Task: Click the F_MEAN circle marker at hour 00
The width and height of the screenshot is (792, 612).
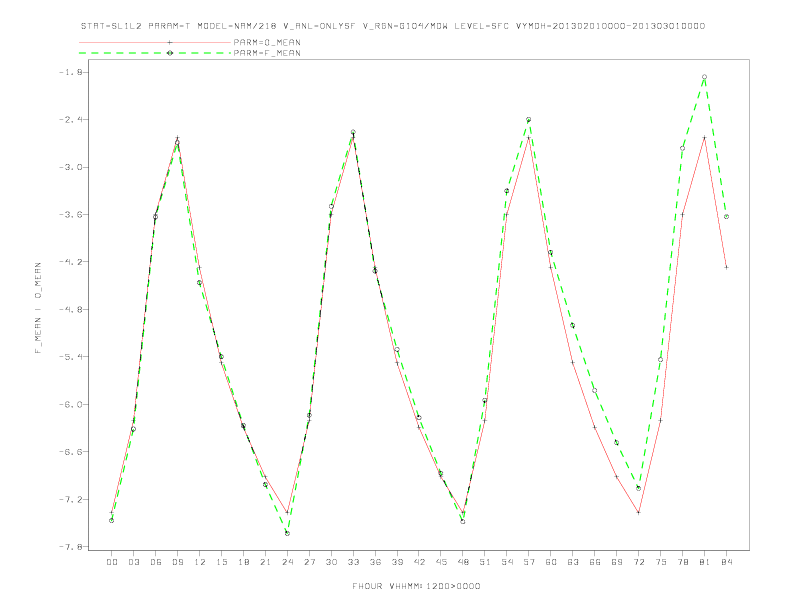Action: [112, 521]
